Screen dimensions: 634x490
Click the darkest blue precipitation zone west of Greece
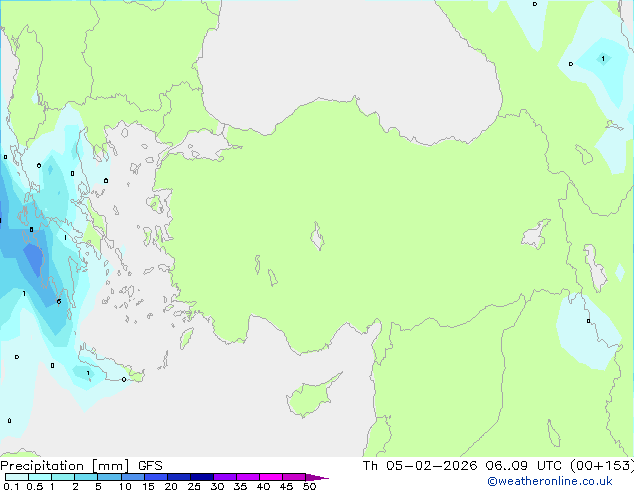34,260
